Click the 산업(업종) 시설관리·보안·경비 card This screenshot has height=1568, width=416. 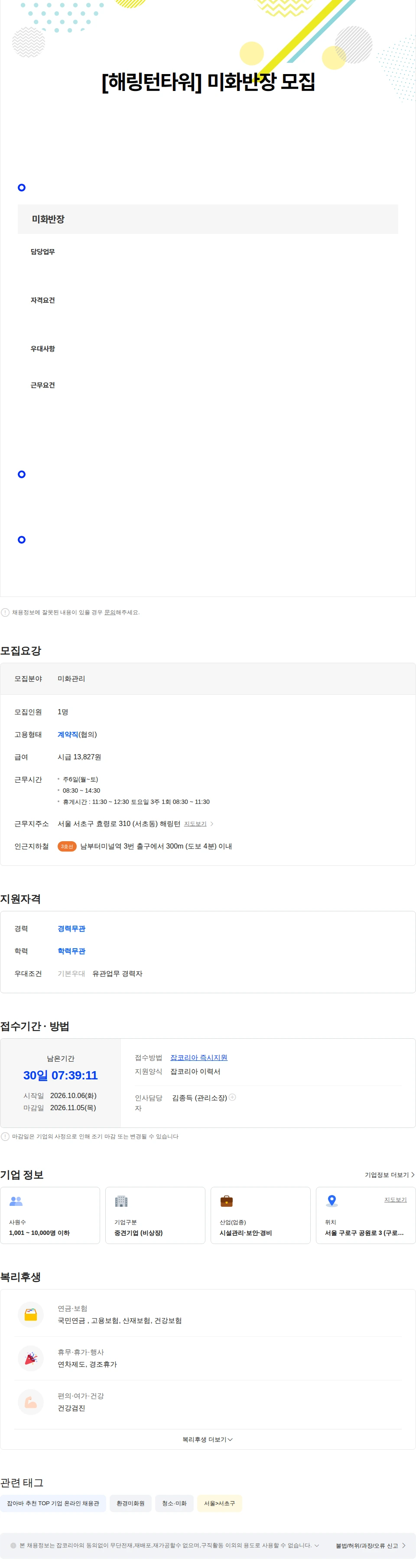[x=261, y=1215]
